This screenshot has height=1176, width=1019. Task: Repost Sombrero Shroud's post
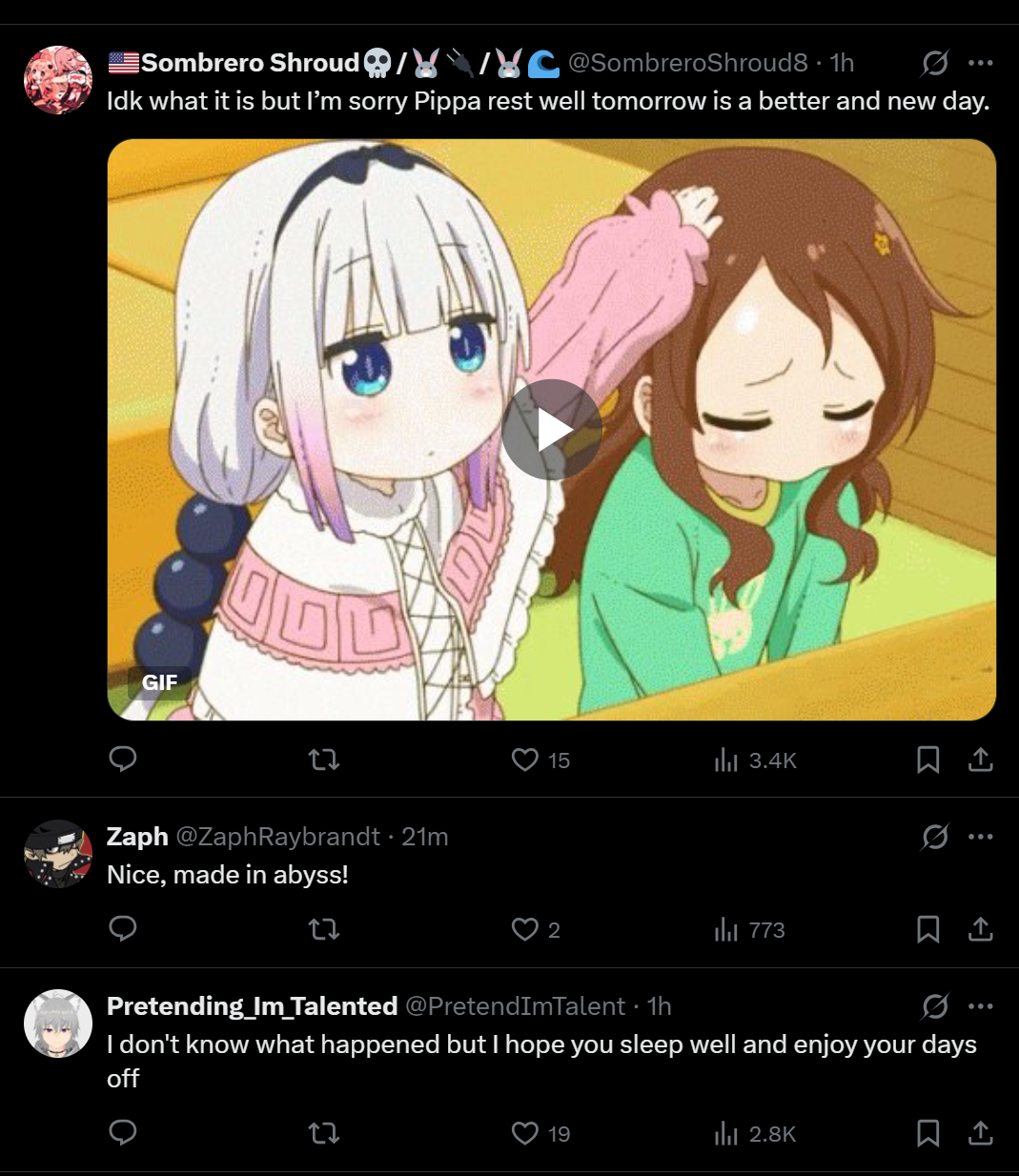pyautogui.click(x=324, y=760)
